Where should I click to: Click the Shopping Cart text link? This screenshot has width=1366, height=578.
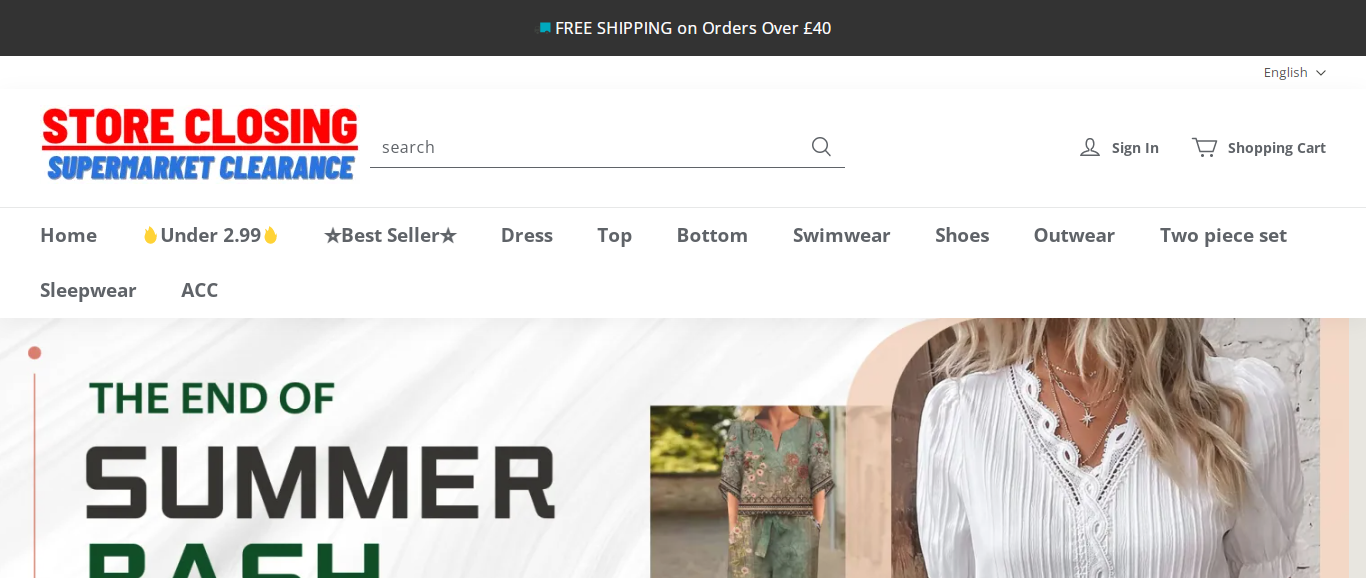pos(1277,148)
